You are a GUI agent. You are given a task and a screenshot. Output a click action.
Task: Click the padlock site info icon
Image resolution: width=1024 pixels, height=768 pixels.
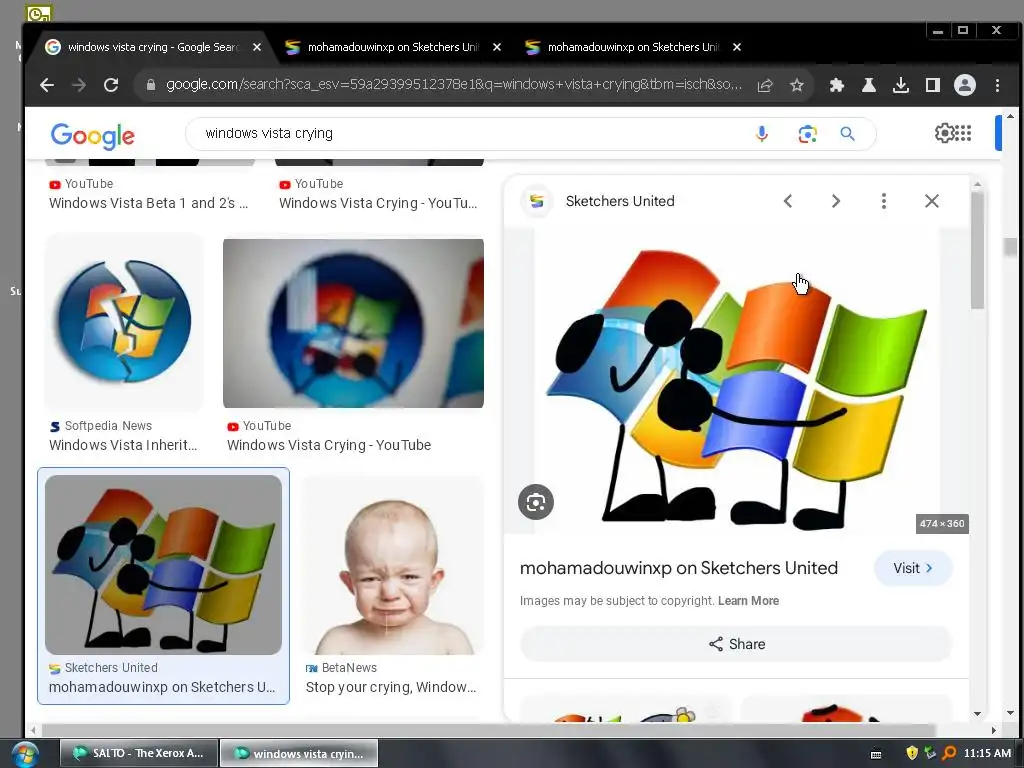click(x=151, y=85)
